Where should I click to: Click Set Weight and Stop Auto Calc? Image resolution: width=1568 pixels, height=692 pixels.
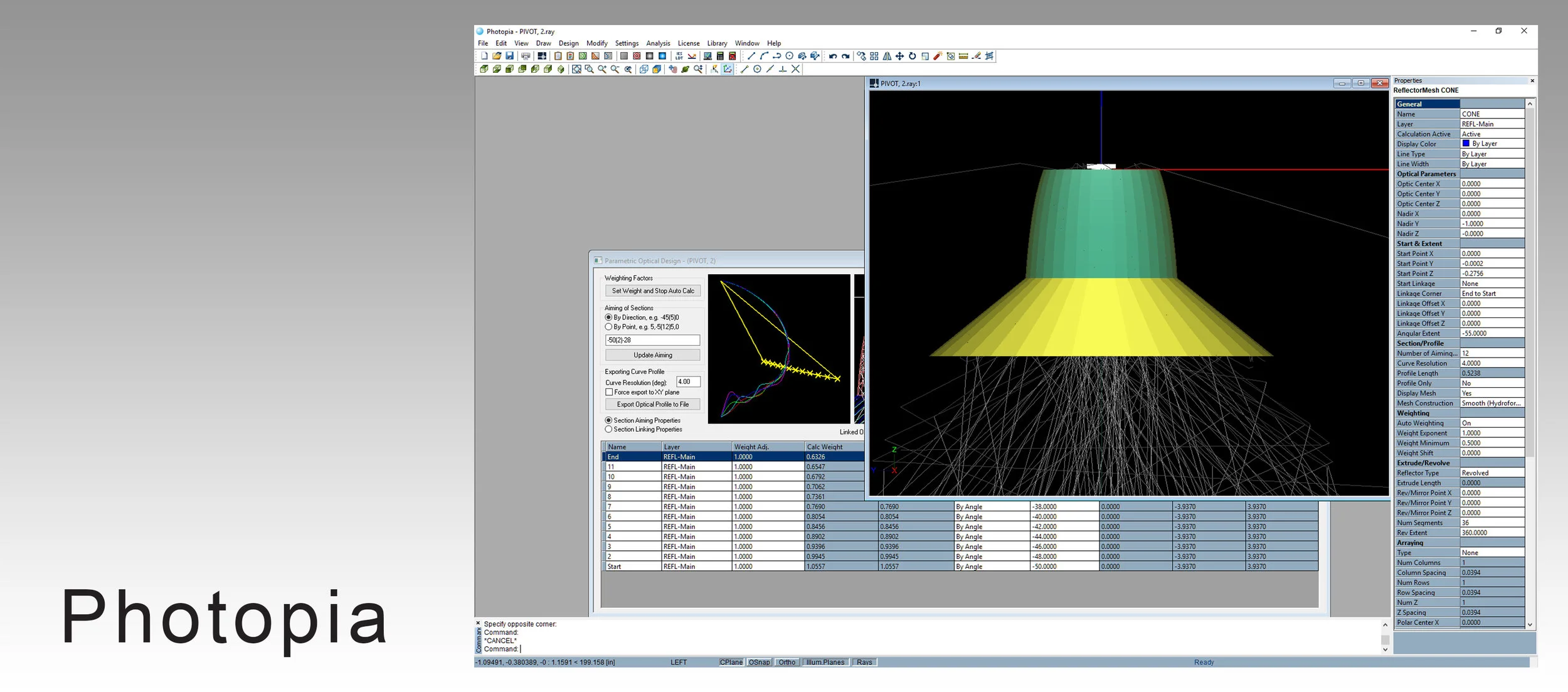coord(653,290)
